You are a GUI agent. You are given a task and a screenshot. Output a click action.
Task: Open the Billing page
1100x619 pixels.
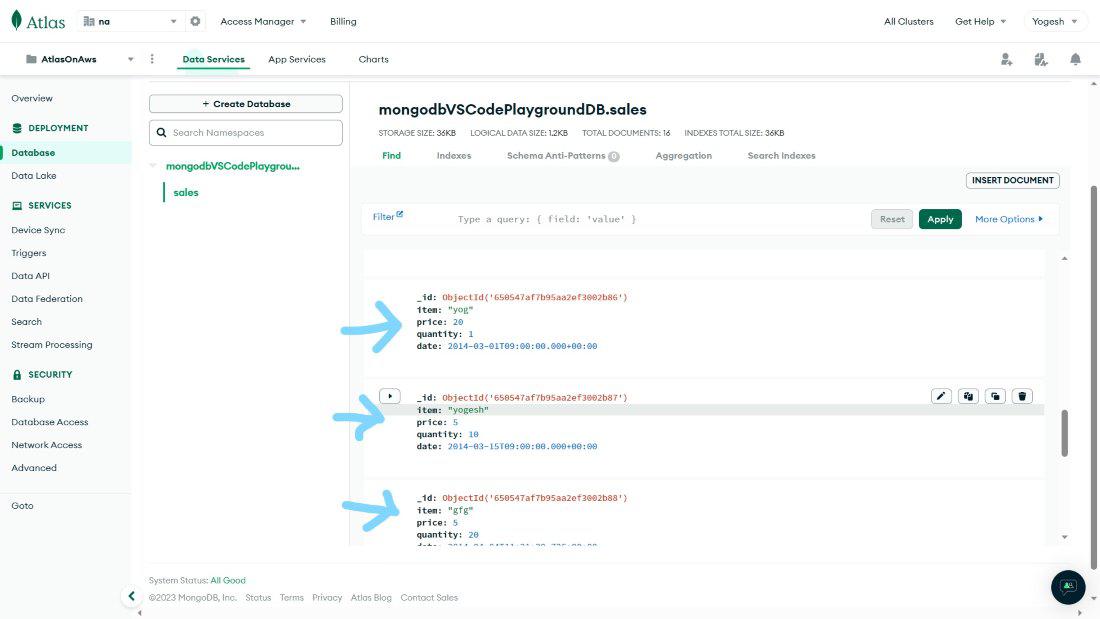343,22
